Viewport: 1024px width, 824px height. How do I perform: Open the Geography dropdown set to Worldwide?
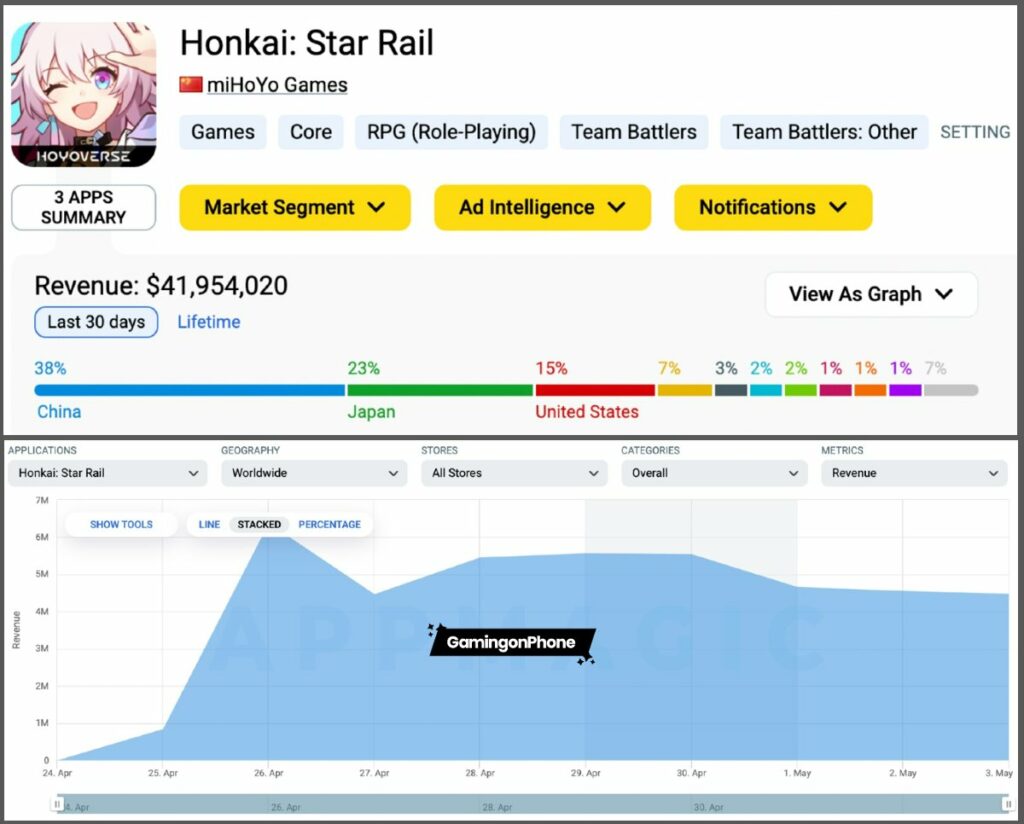pyautogui.click(x=314, y=473)
